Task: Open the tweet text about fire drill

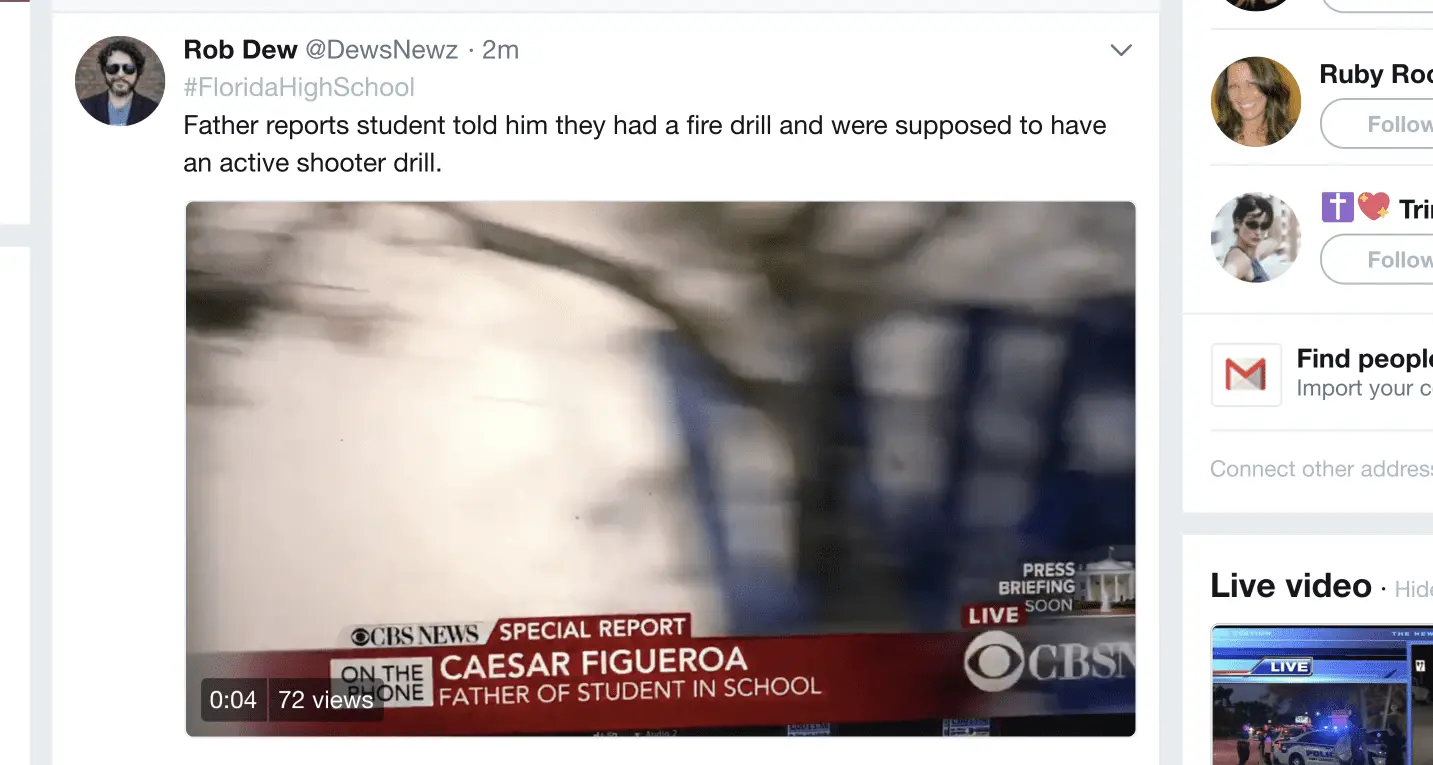Action: (x=645, y=144)
